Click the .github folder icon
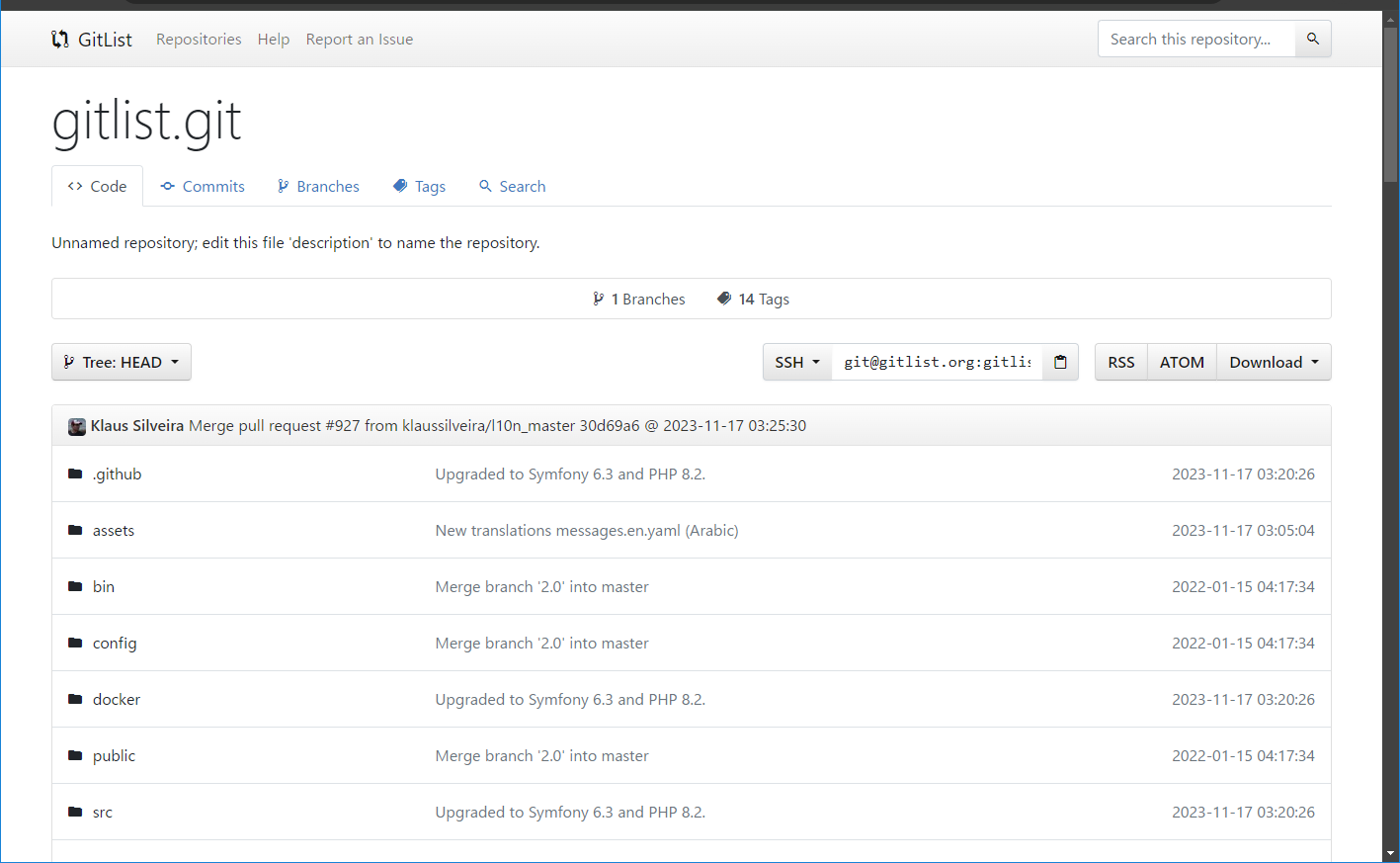 (x=75, y=474)
